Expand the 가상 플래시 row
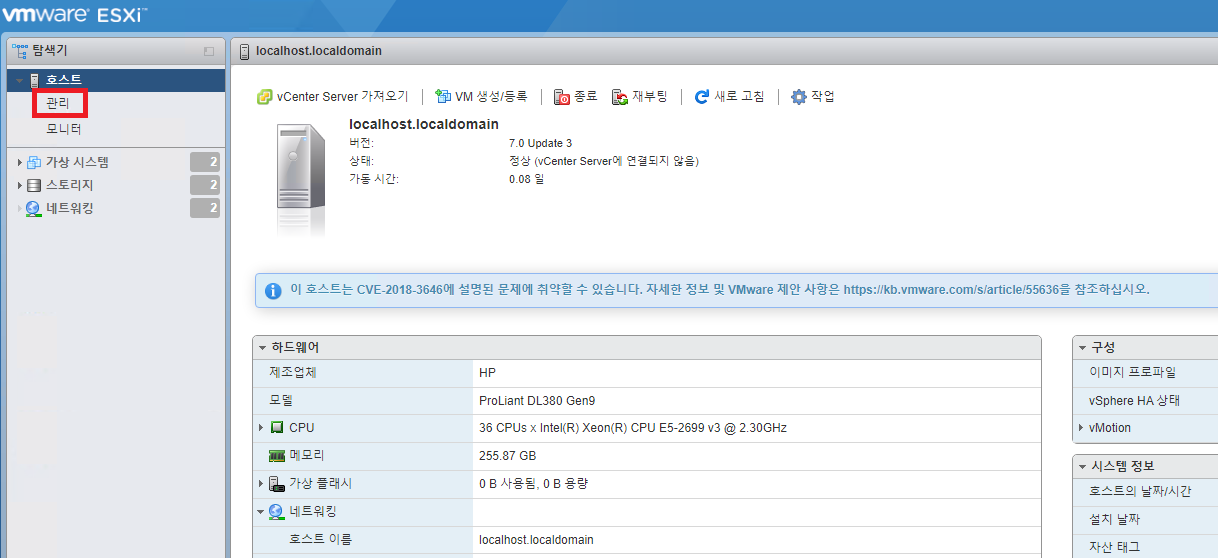The width and height of the screenshot is (1218, 558). click(262, 484)
